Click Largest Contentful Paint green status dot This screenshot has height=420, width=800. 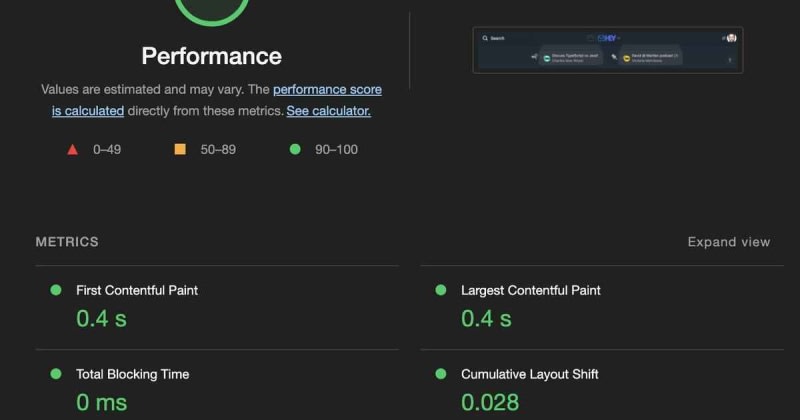(x=441, y=290)
